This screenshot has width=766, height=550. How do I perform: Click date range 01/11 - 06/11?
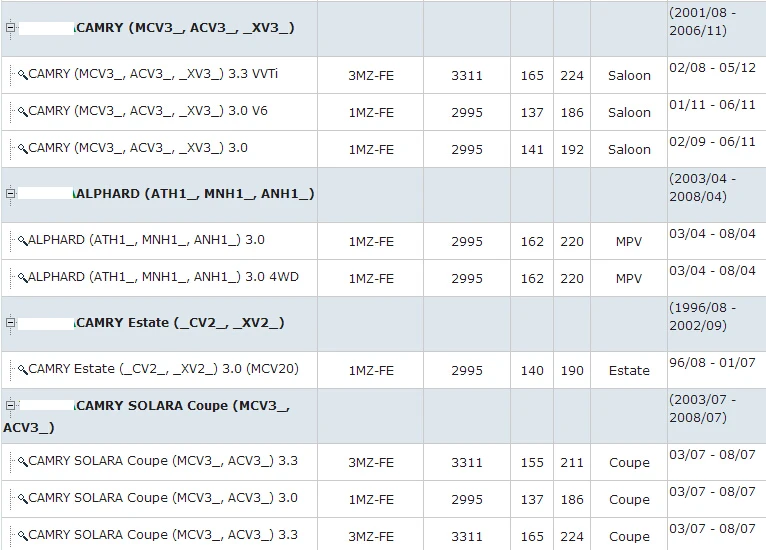[712, 105]
